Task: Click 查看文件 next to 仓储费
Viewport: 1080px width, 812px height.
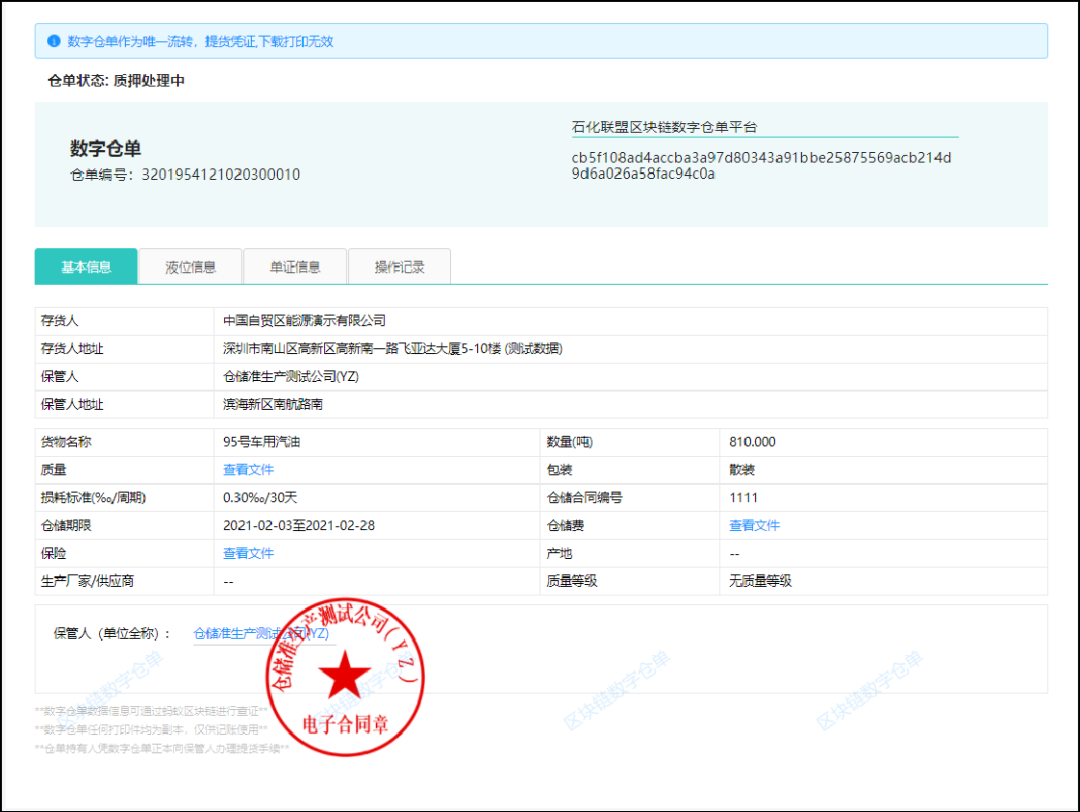Action: pos(754,524)
